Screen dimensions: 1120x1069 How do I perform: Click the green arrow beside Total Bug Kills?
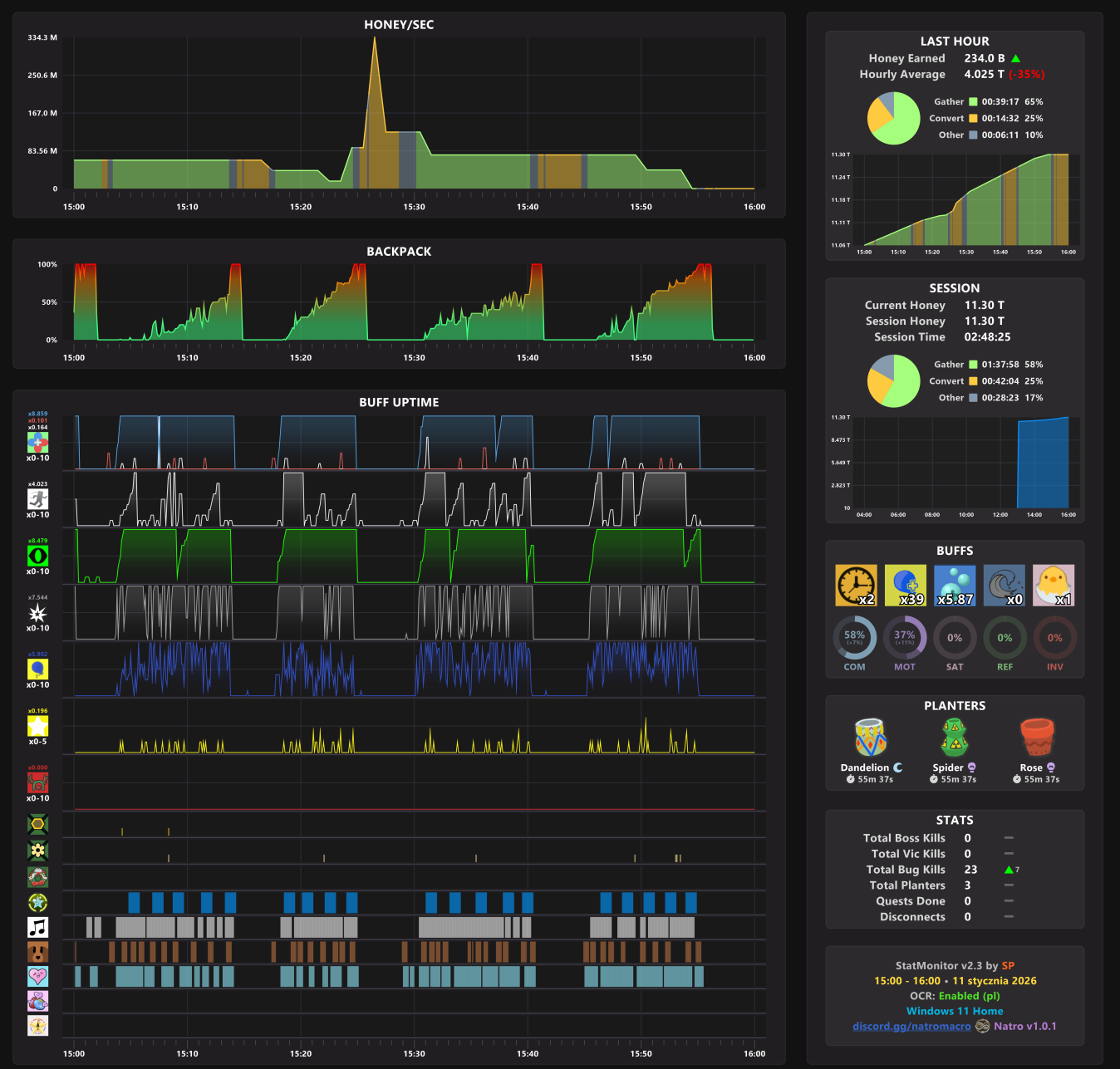[x=1009, y=870]
